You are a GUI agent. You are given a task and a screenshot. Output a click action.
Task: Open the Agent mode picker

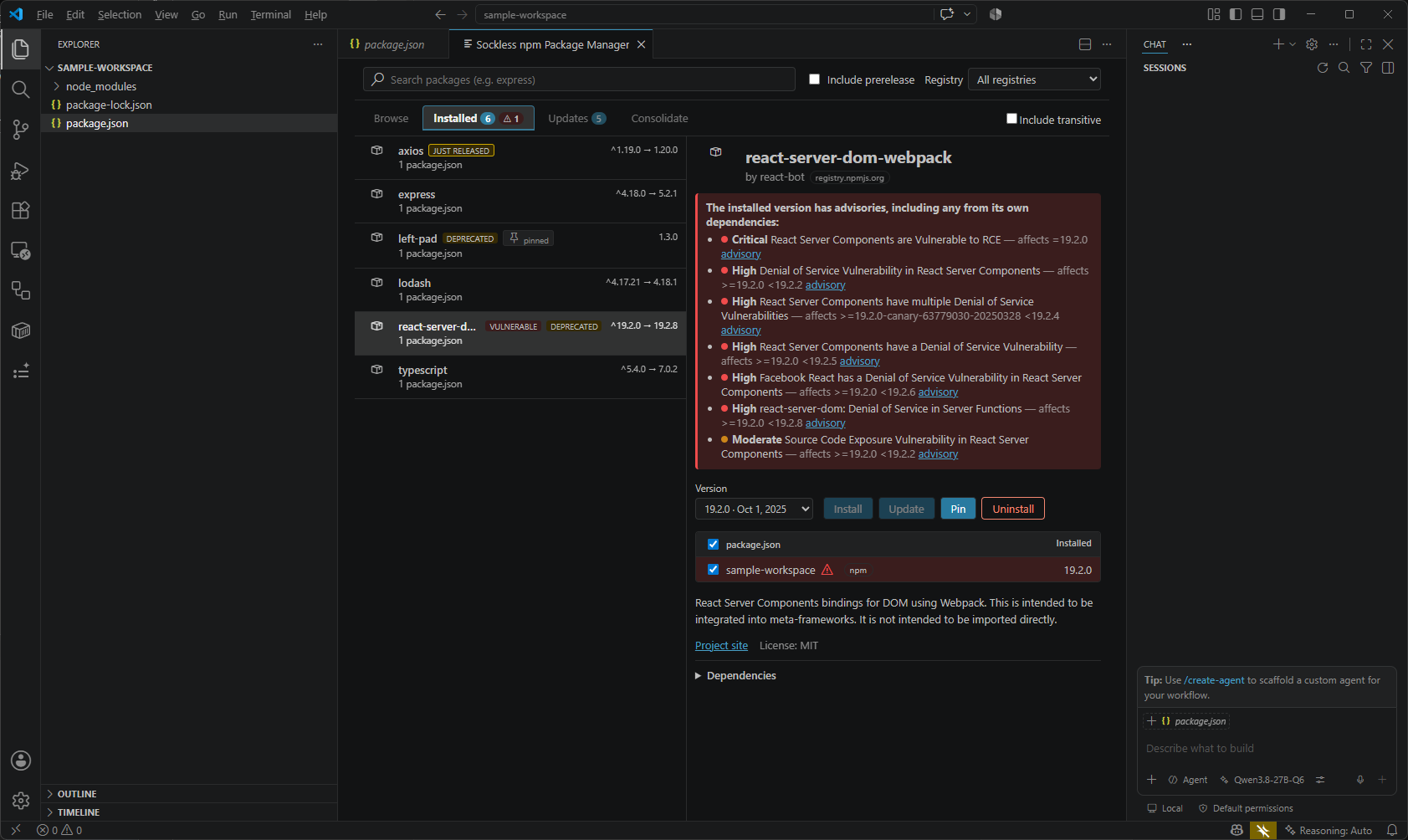point(1188,780)
